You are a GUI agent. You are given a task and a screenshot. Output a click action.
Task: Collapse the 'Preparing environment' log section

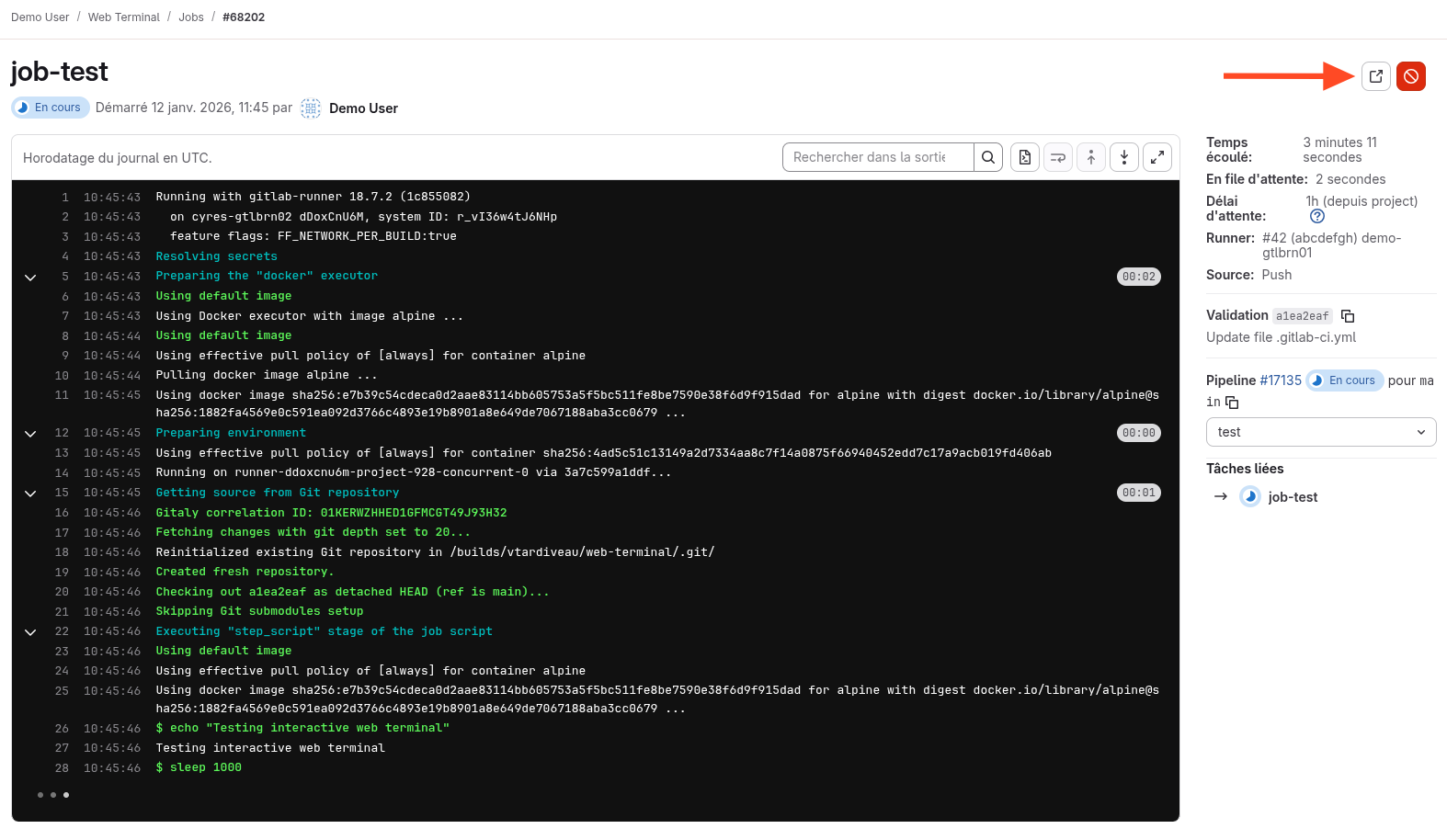(x=30, y=433)
